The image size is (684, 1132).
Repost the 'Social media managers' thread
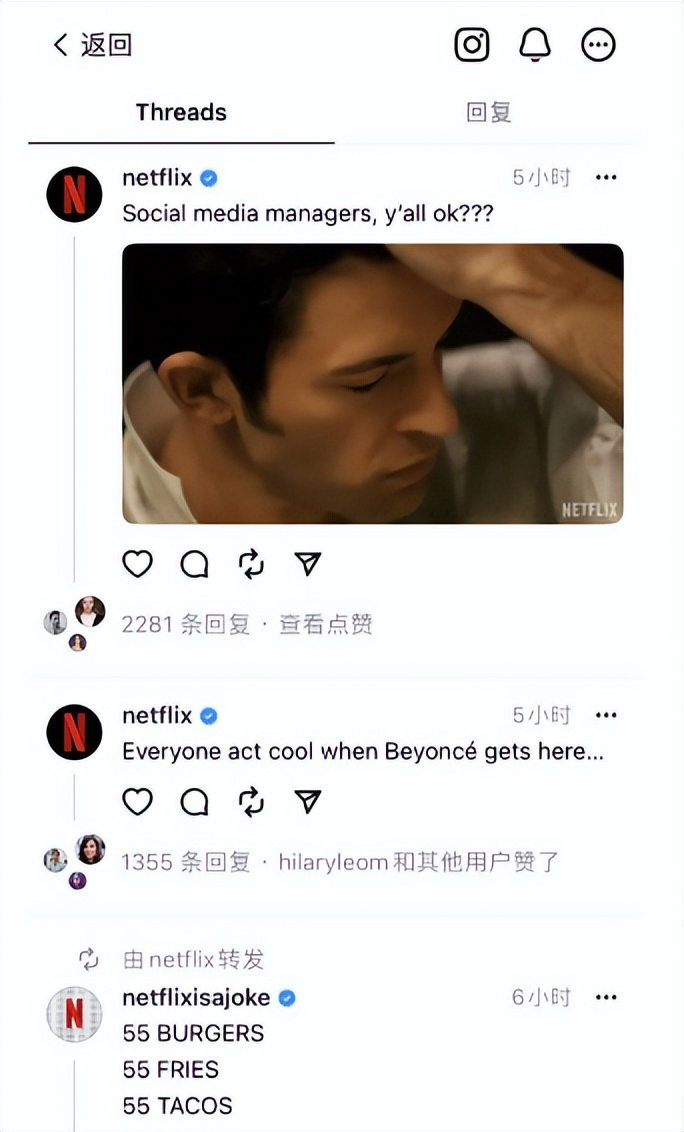[251, 564]
